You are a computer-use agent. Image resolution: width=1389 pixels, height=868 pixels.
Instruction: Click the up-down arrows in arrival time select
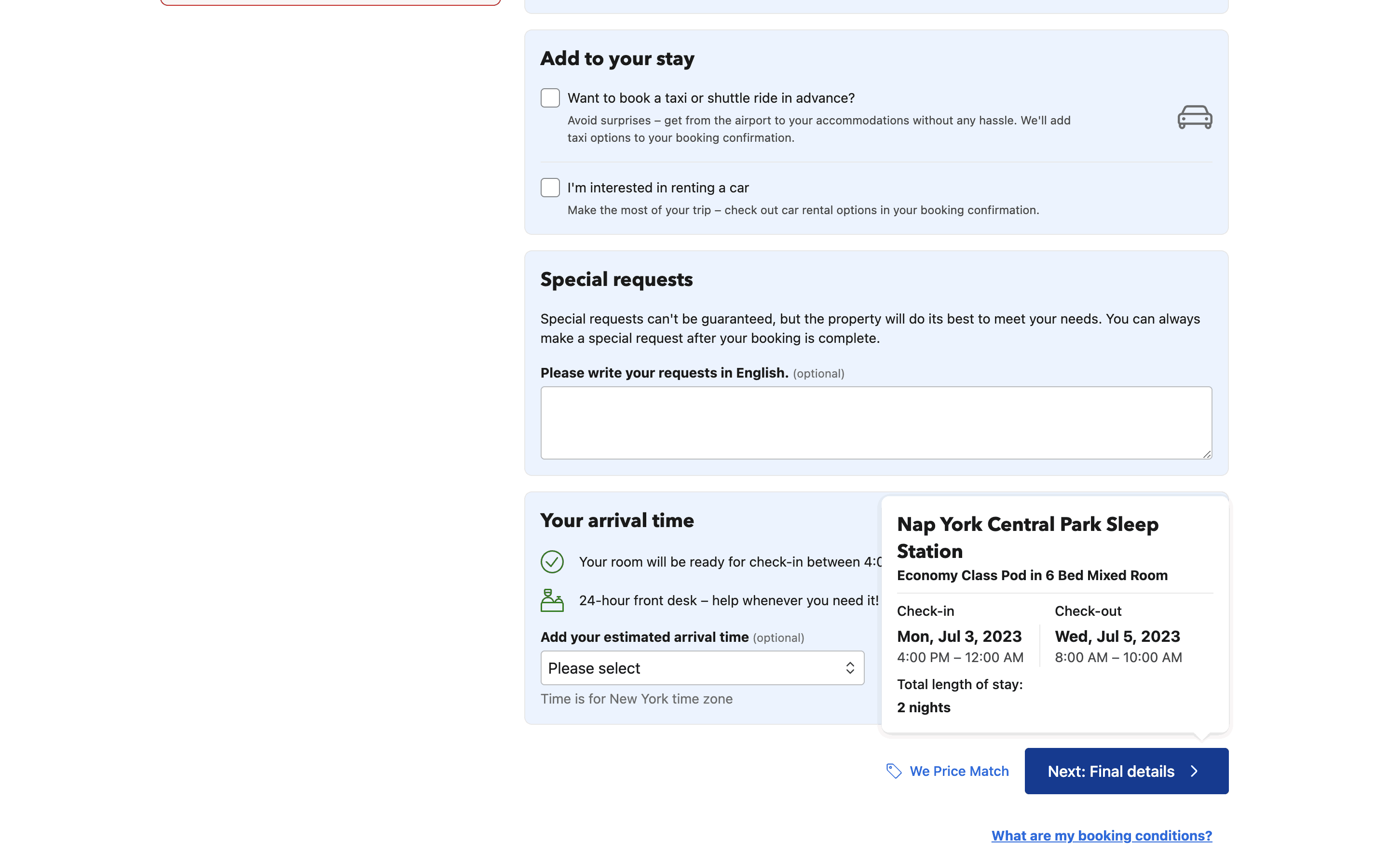tap(849, 668)
